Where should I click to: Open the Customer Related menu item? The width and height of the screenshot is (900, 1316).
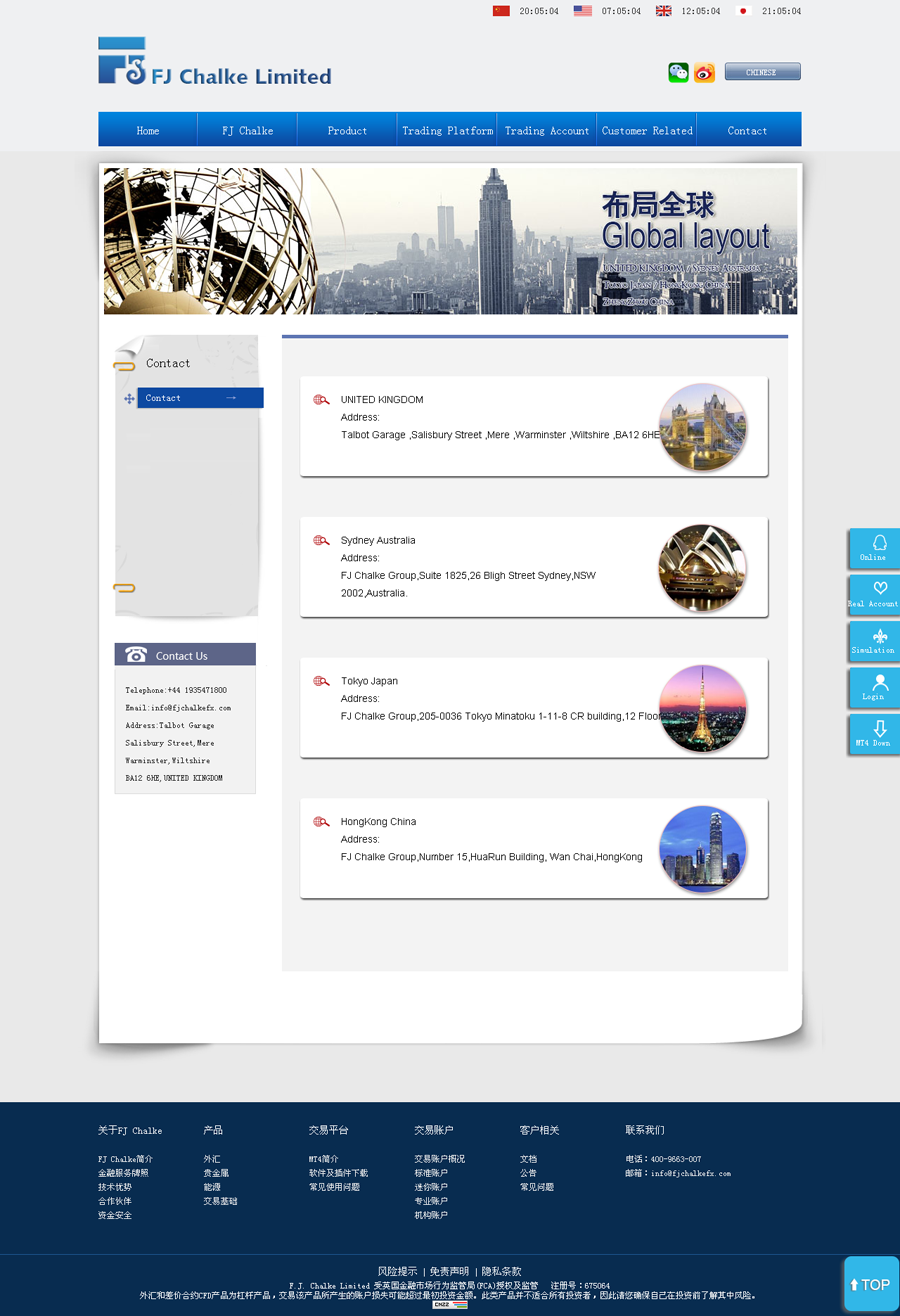click(x=647, y=130)
